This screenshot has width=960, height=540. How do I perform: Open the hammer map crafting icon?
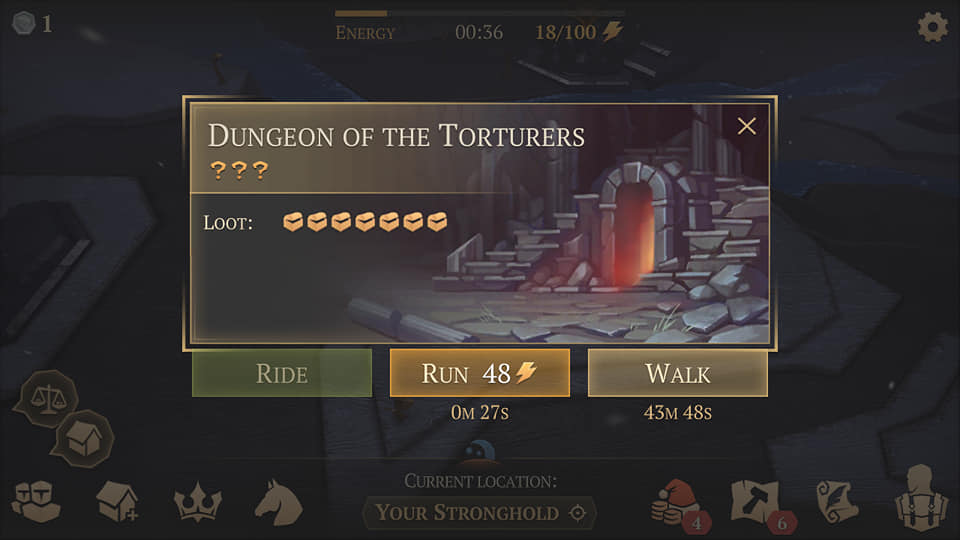[x=756, y=503]
